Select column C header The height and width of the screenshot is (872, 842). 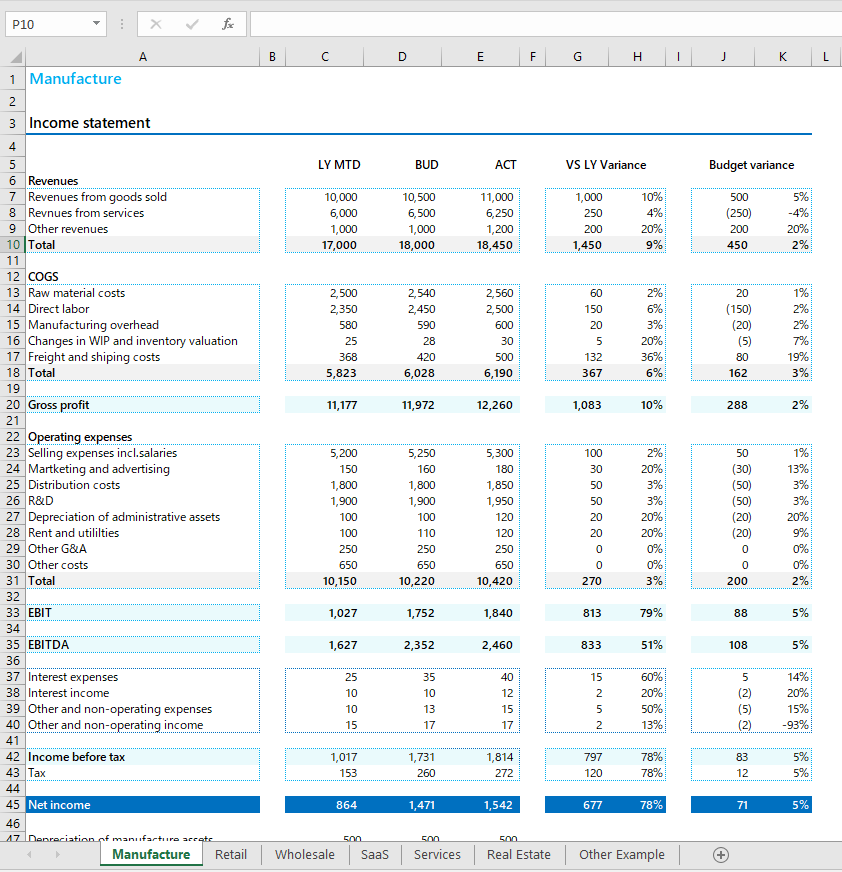[324, 58]
